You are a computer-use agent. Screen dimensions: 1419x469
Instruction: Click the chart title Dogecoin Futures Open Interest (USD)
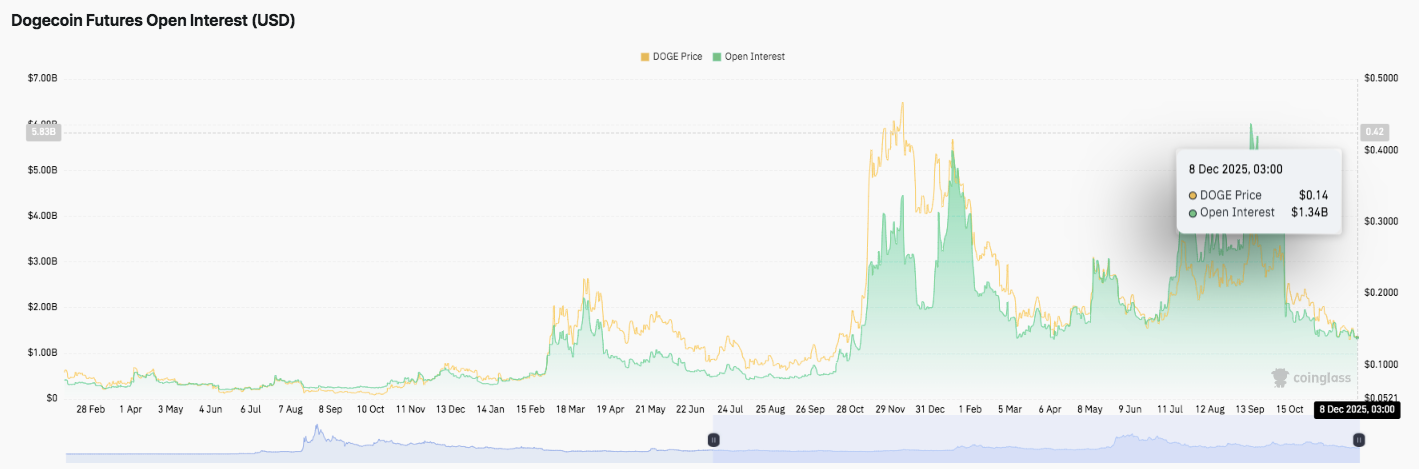[153, 20]
